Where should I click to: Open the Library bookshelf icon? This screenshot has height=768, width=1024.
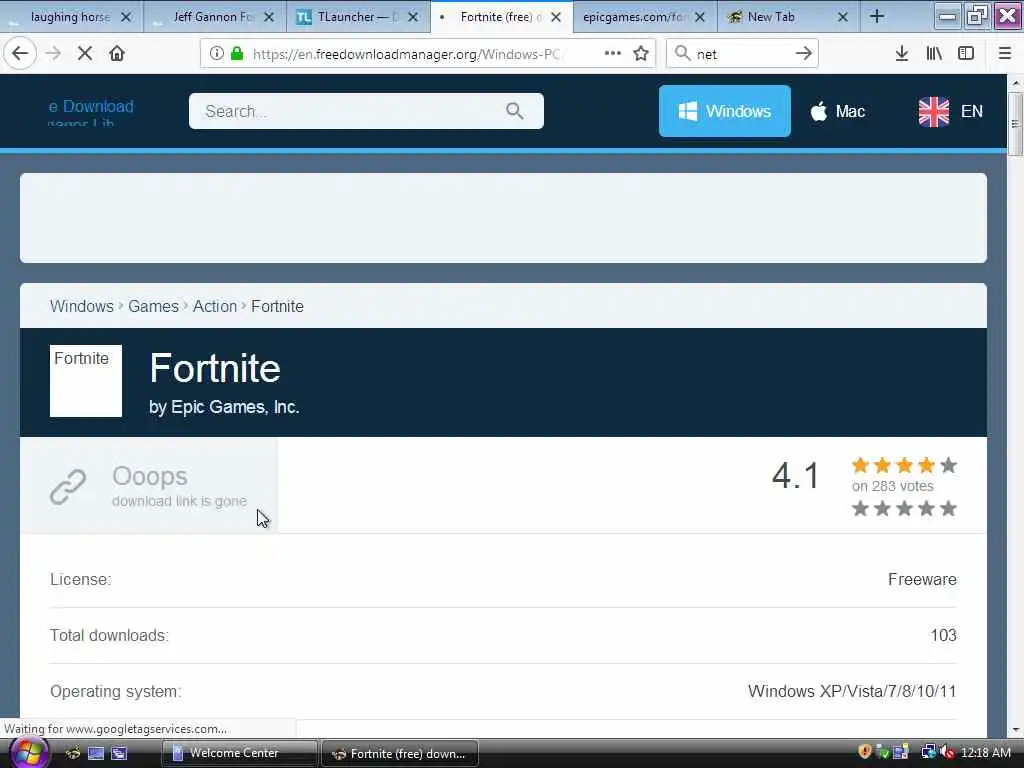934,54
